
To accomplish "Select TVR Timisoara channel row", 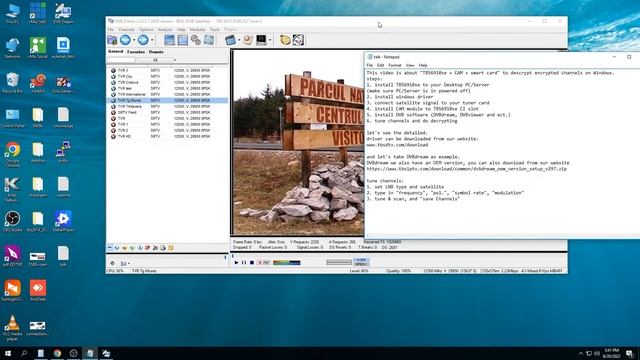I will [x=167, y=106].
